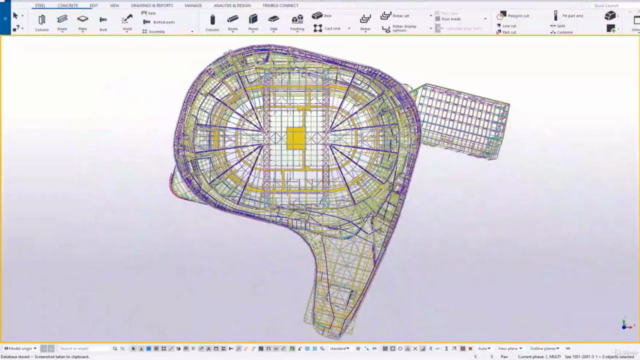Open Rebar display options
Image resolution: width=640 pixels, height=360 pixels.
[x=399, y=28]
